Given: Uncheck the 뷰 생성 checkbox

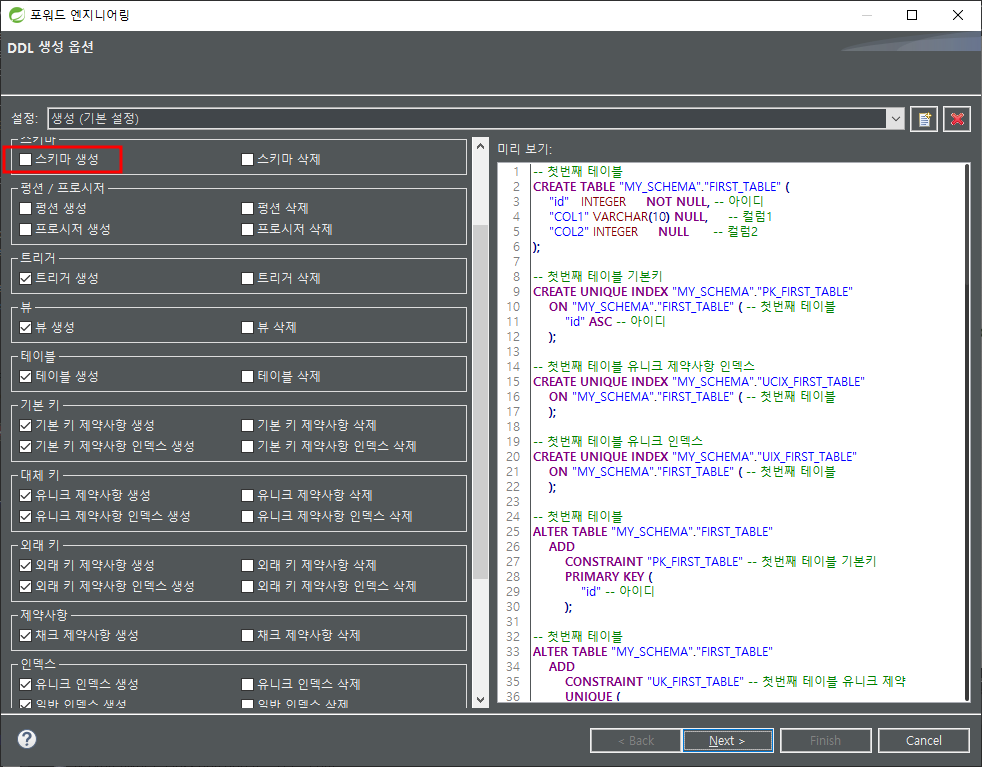Looking at the screenshot, I should (x=26, y=327).
